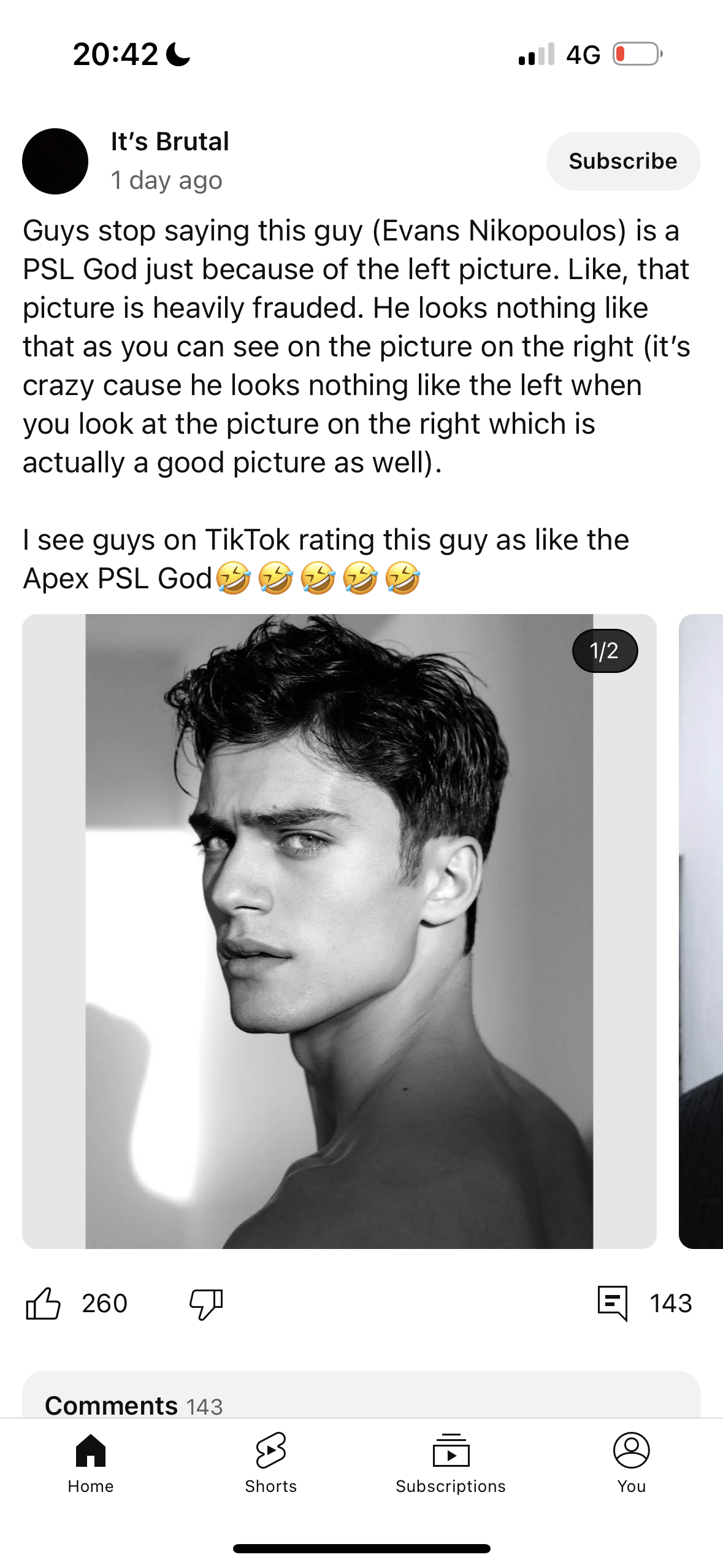Tap the 1/2 image counter badge
This screenshot has height=1568, width=723.
click(x=605, y=651)
